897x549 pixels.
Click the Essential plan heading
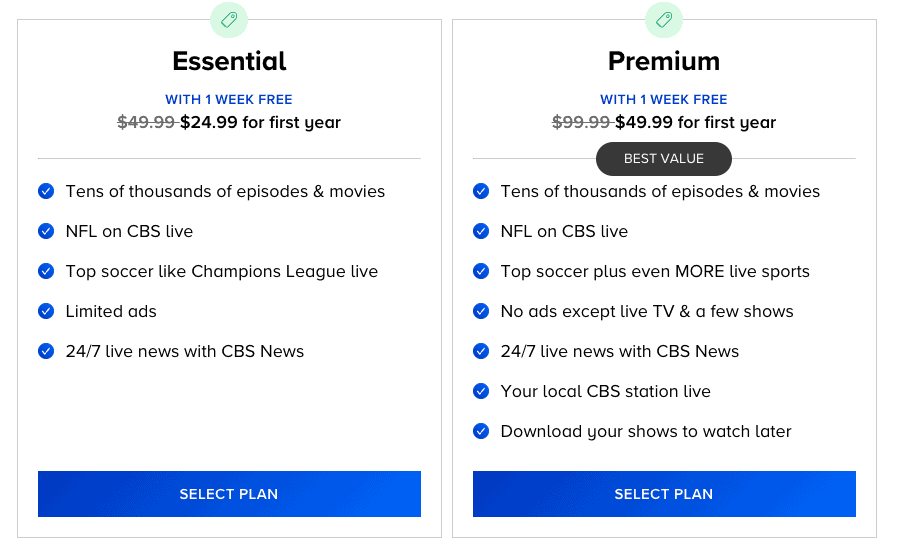coord(229,61)
